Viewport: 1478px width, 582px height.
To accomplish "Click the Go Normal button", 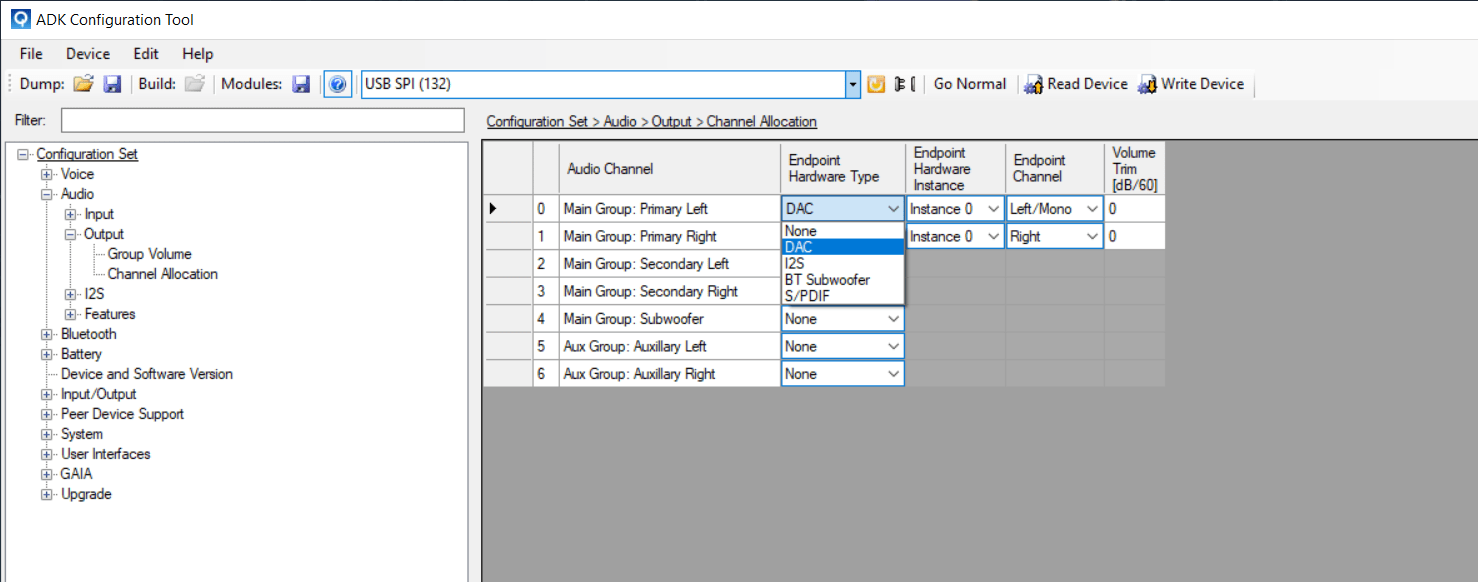I will [x=969, y=84].
